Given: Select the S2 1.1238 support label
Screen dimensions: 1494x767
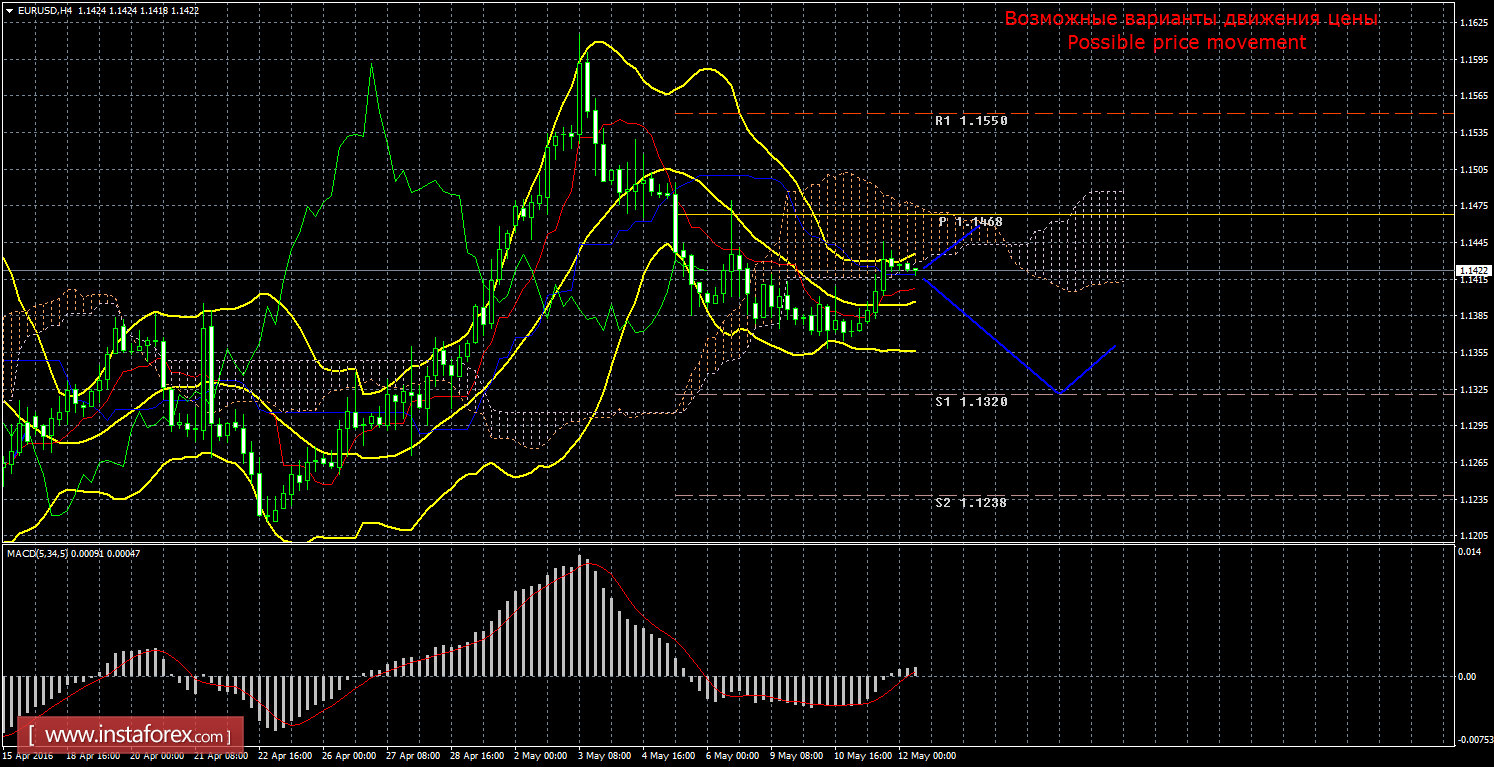Looking at the screenshot, I should tap(971, 503).
